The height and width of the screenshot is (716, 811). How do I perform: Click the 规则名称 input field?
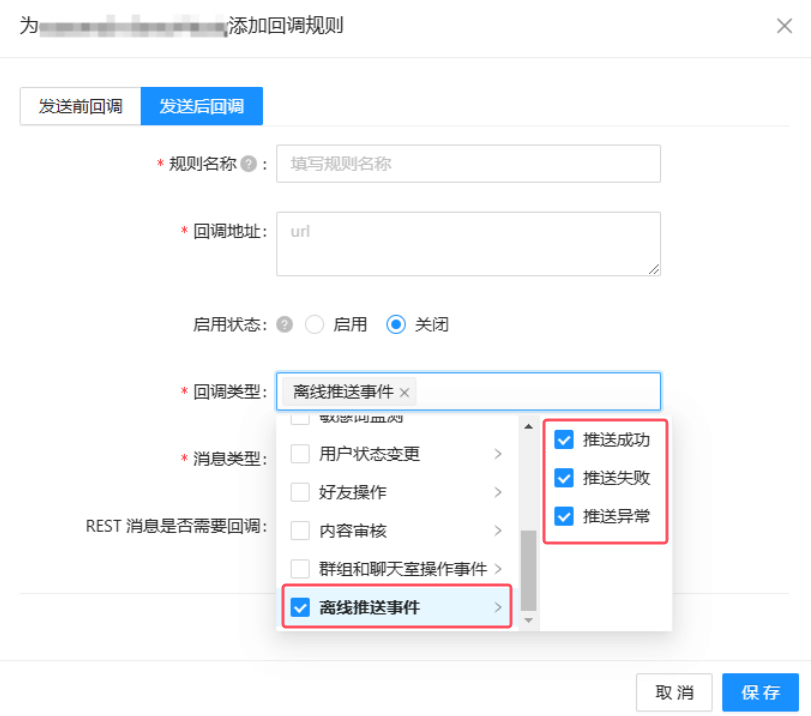tap(468, 164)
